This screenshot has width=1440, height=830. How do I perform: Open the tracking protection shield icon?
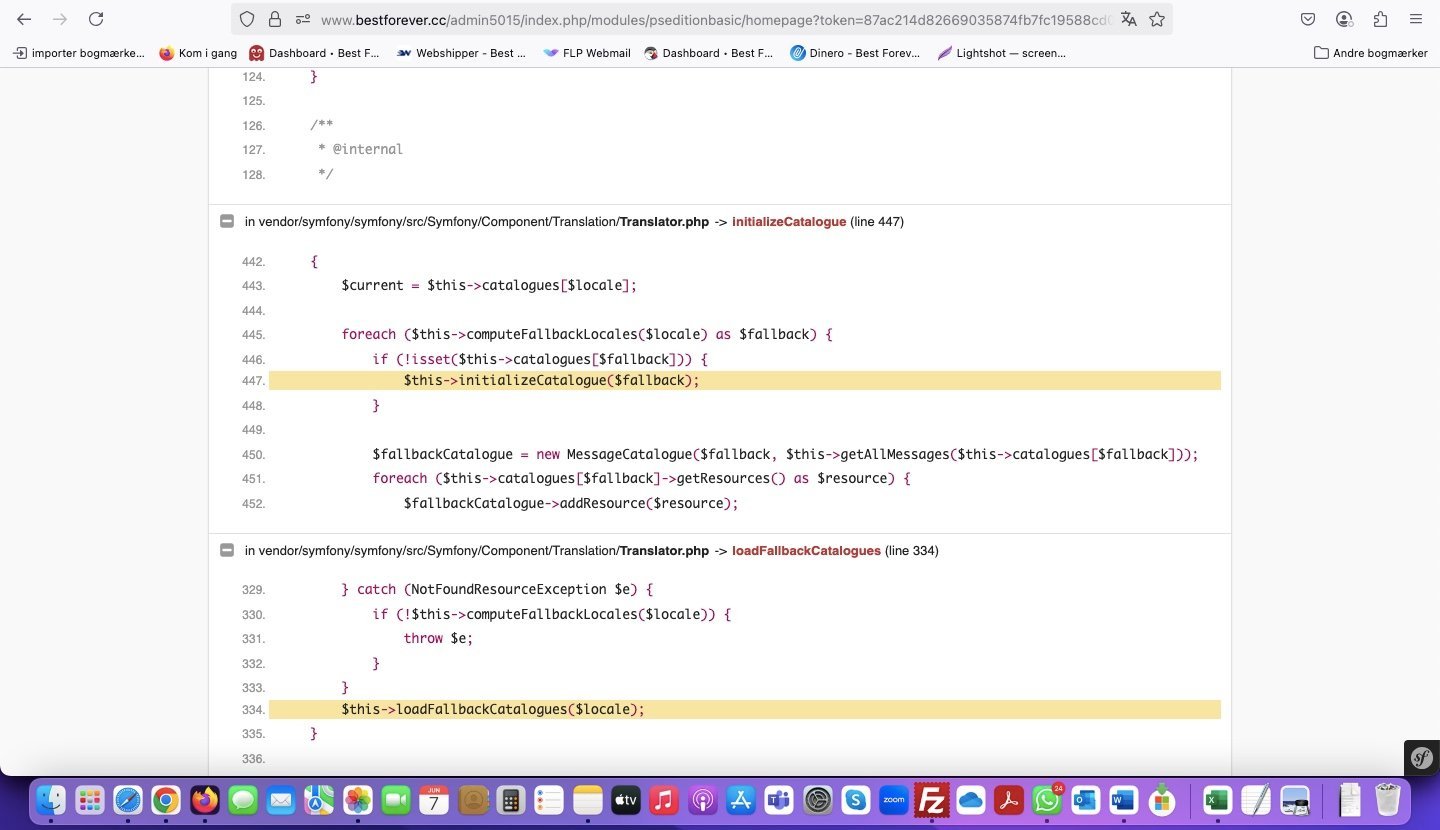coord(247,19)
